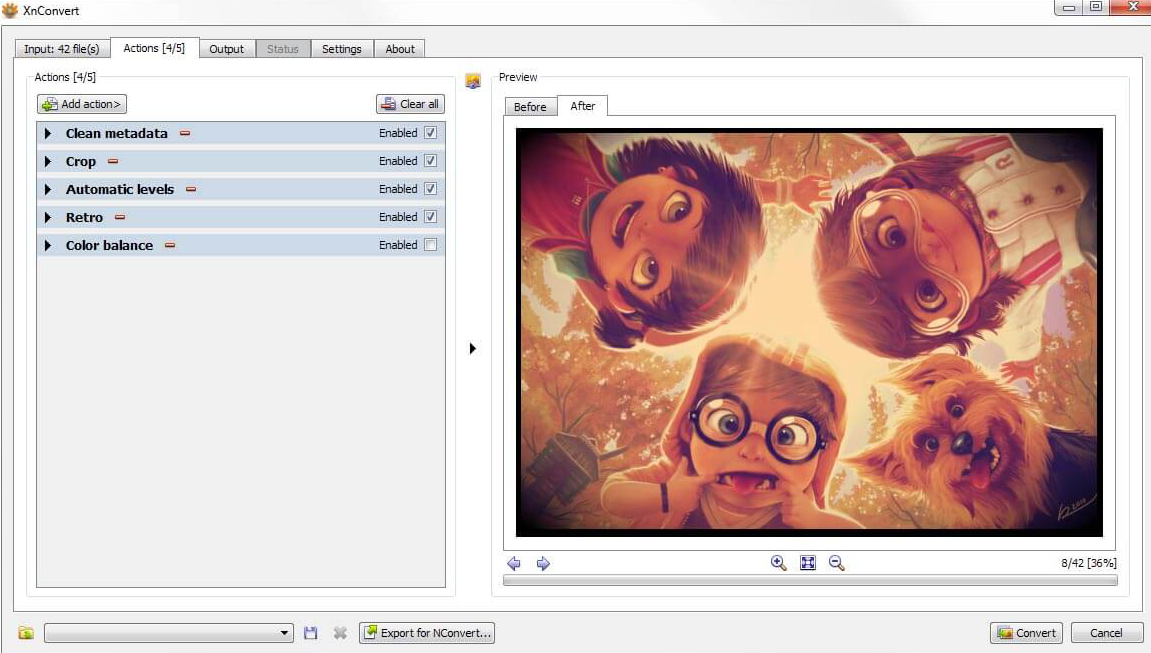The width and height of the screenshot is (1151, 653).
Task: Click the fit-to-window zoom icon
Action: [x=808, y=563]
